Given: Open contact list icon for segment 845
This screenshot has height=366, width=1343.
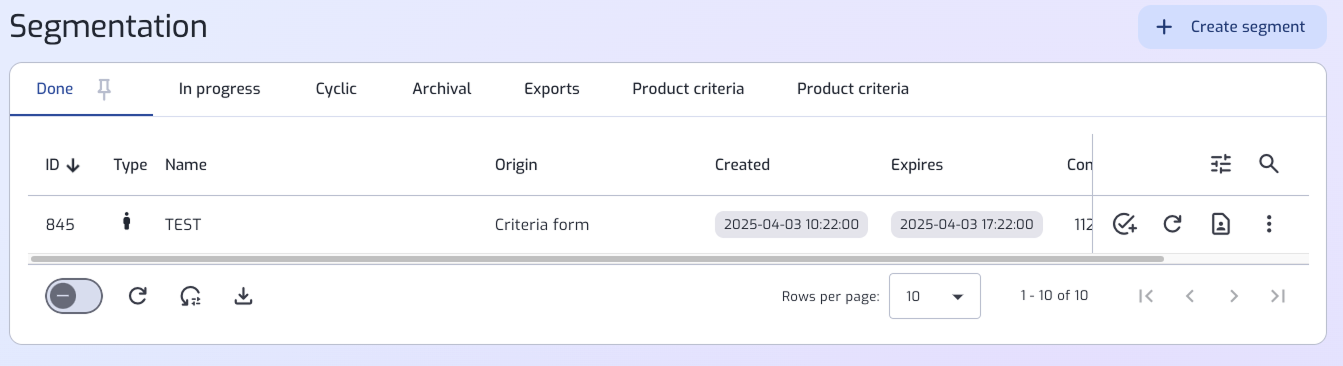Looking at the screenshot, I should pyautogui.click(x=1221, y=224).
